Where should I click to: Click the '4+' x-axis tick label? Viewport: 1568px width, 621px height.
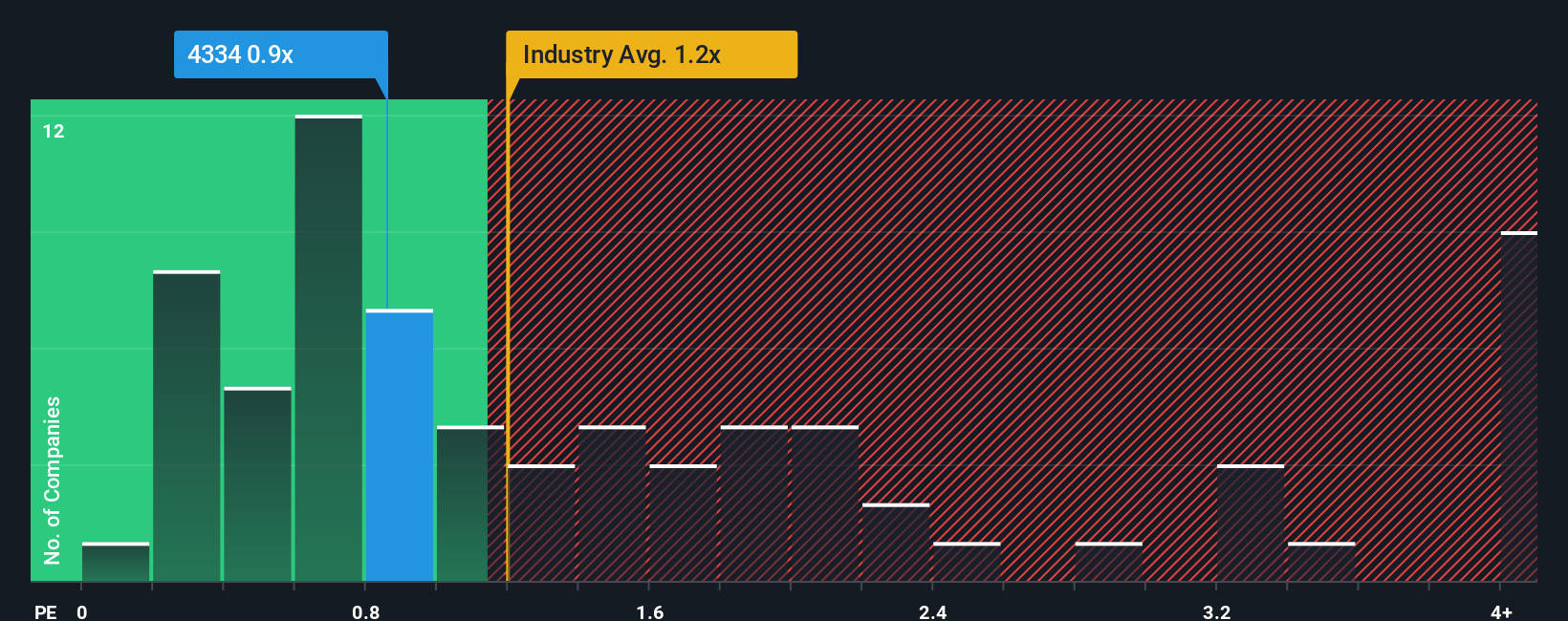pyautogui.click(x=1501, y=611)
